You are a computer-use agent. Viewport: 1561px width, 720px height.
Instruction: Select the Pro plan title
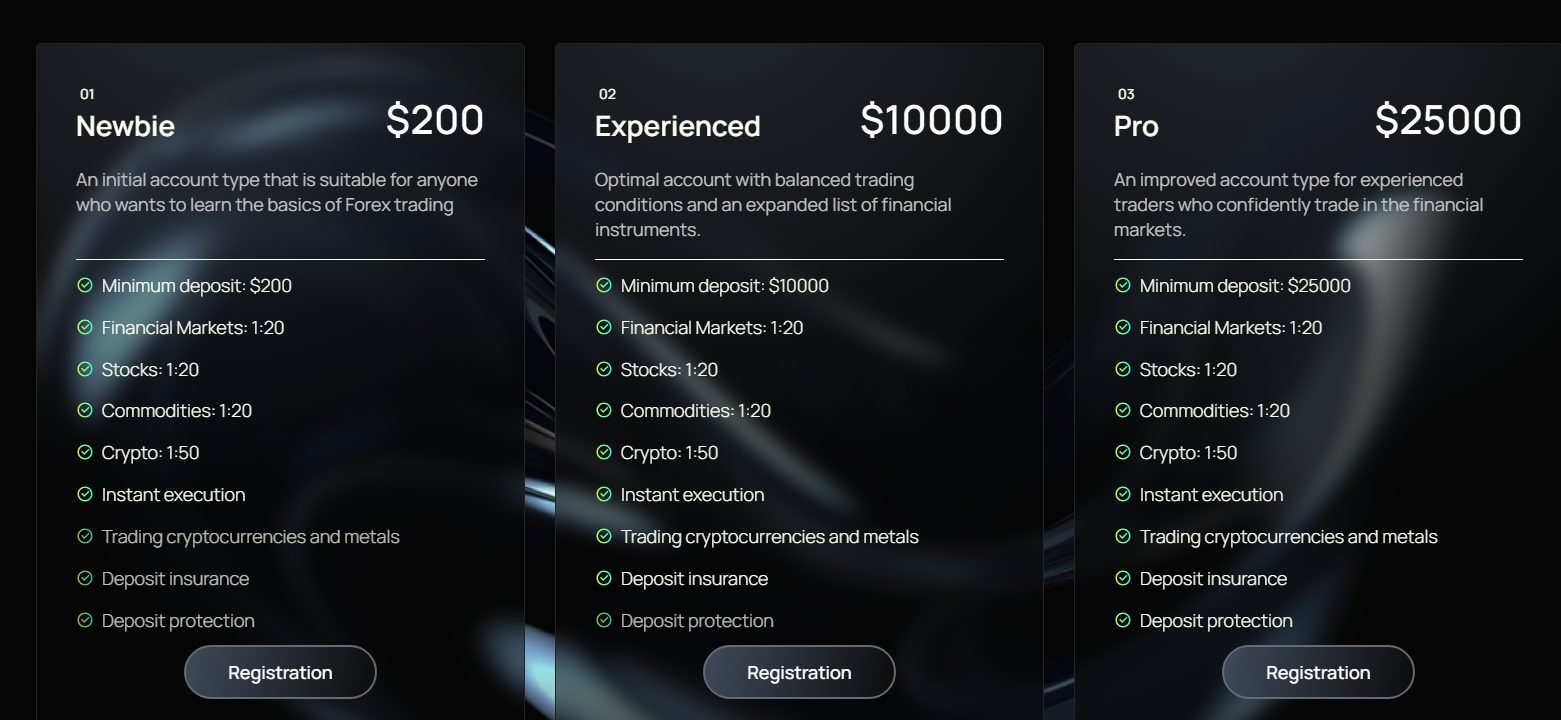[1136, 126]
